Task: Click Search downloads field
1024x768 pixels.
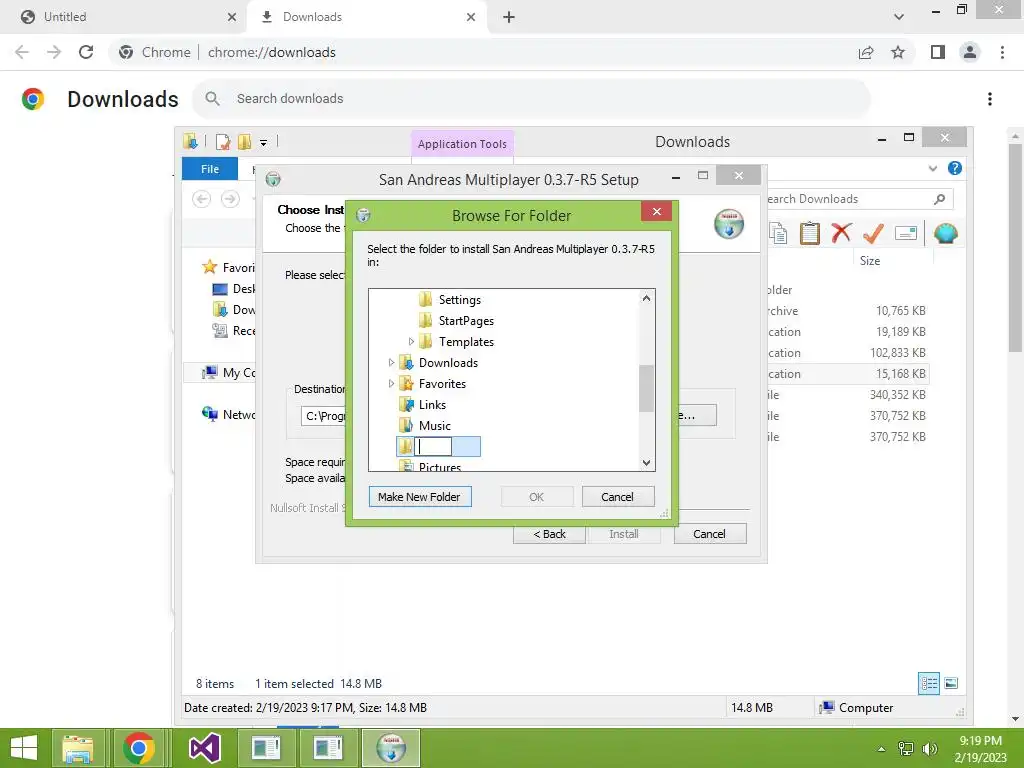Action: [531, 99]
